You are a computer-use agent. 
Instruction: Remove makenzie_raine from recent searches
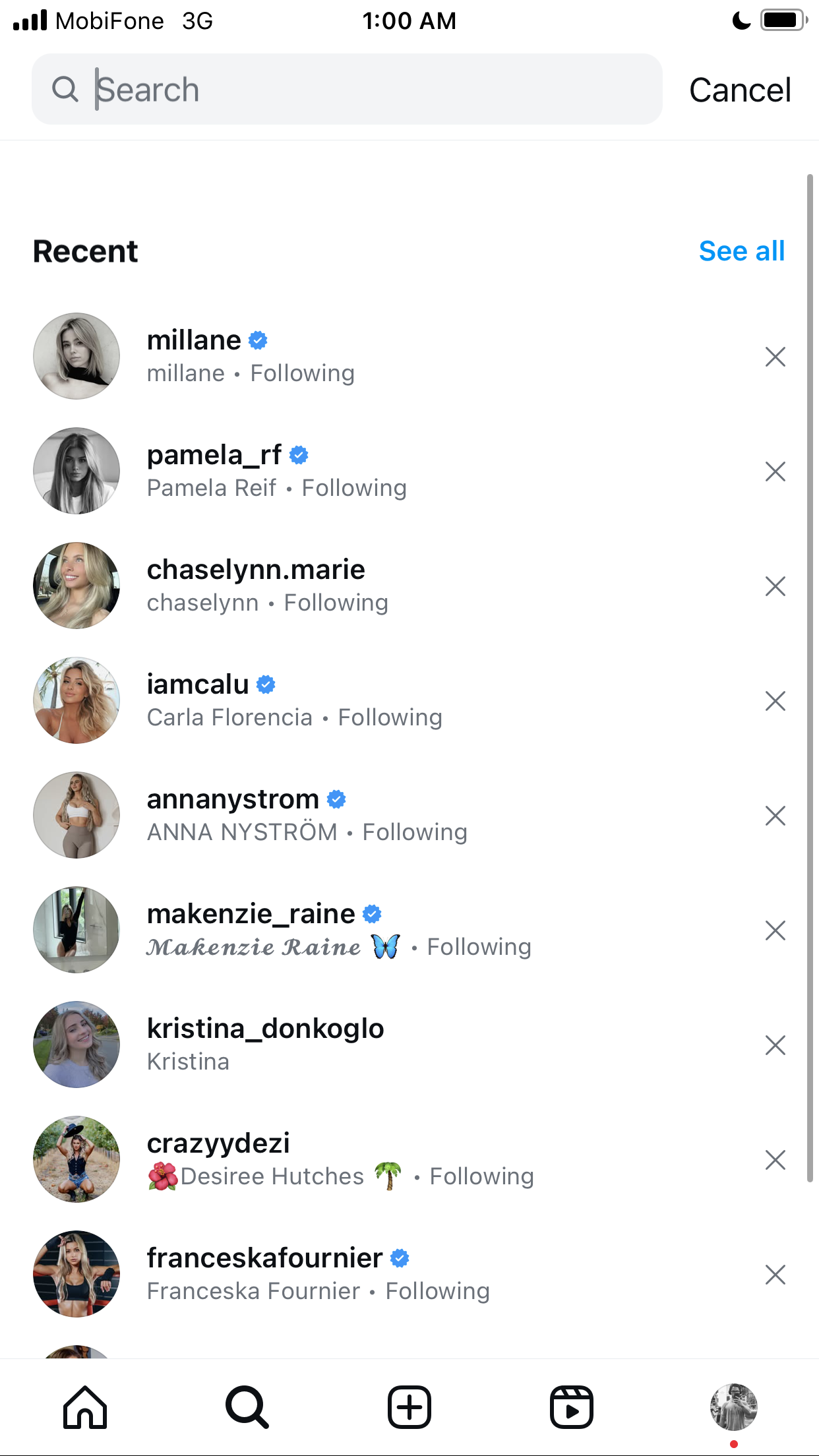[x=775, y=930]
